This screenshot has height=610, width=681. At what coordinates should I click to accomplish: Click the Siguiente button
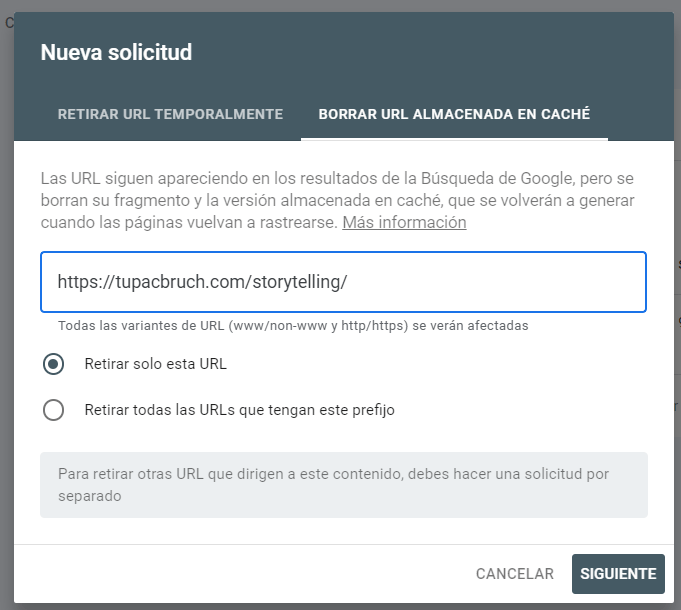point(617,574)
